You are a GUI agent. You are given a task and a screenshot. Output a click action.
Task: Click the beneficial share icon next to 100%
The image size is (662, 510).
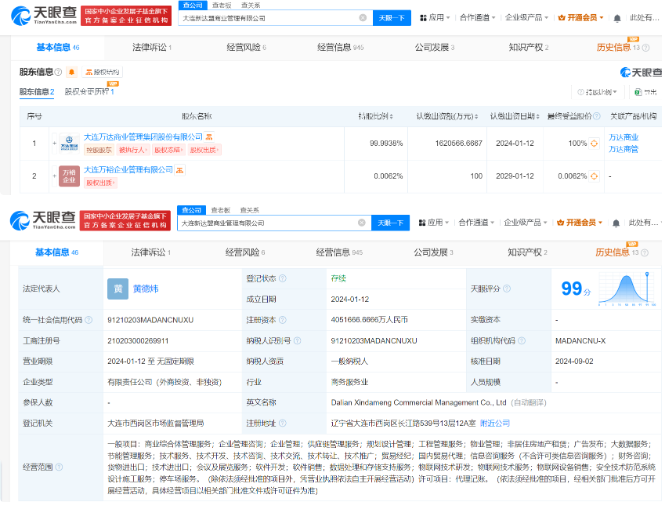click(x=594, y=143)
